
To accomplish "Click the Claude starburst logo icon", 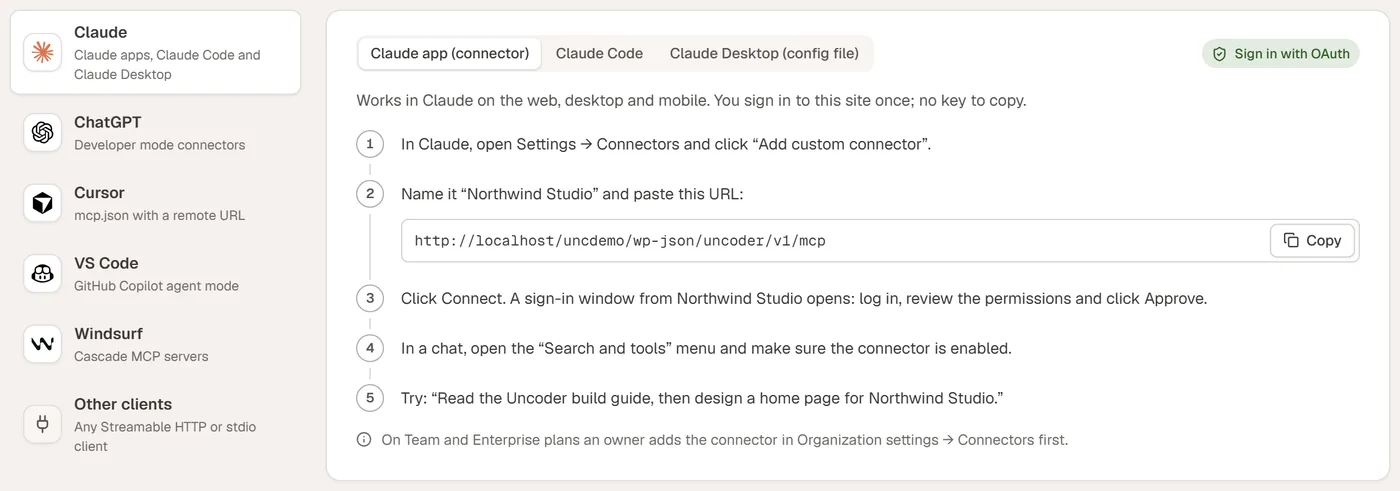I will click(x=42, y=53).
